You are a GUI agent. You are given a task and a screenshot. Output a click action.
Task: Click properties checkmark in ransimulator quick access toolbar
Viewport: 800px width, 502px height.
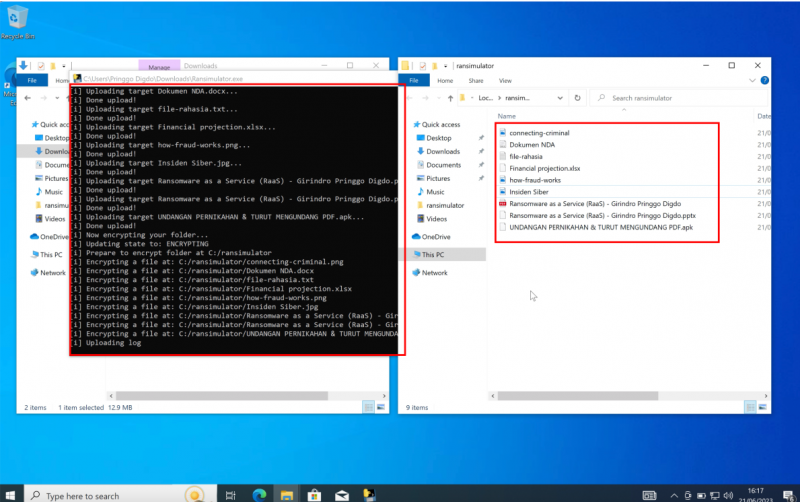[422, 65]
